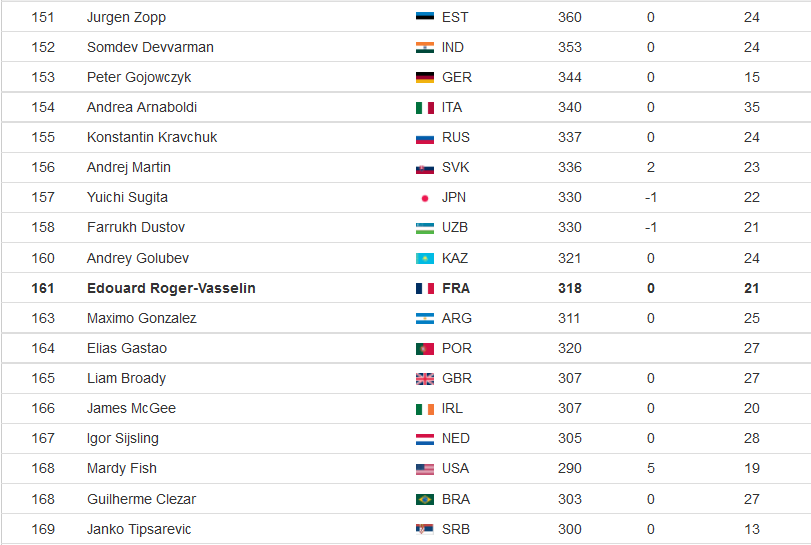
Task: Click the rank number 157
Action: (x=43, y=198)
